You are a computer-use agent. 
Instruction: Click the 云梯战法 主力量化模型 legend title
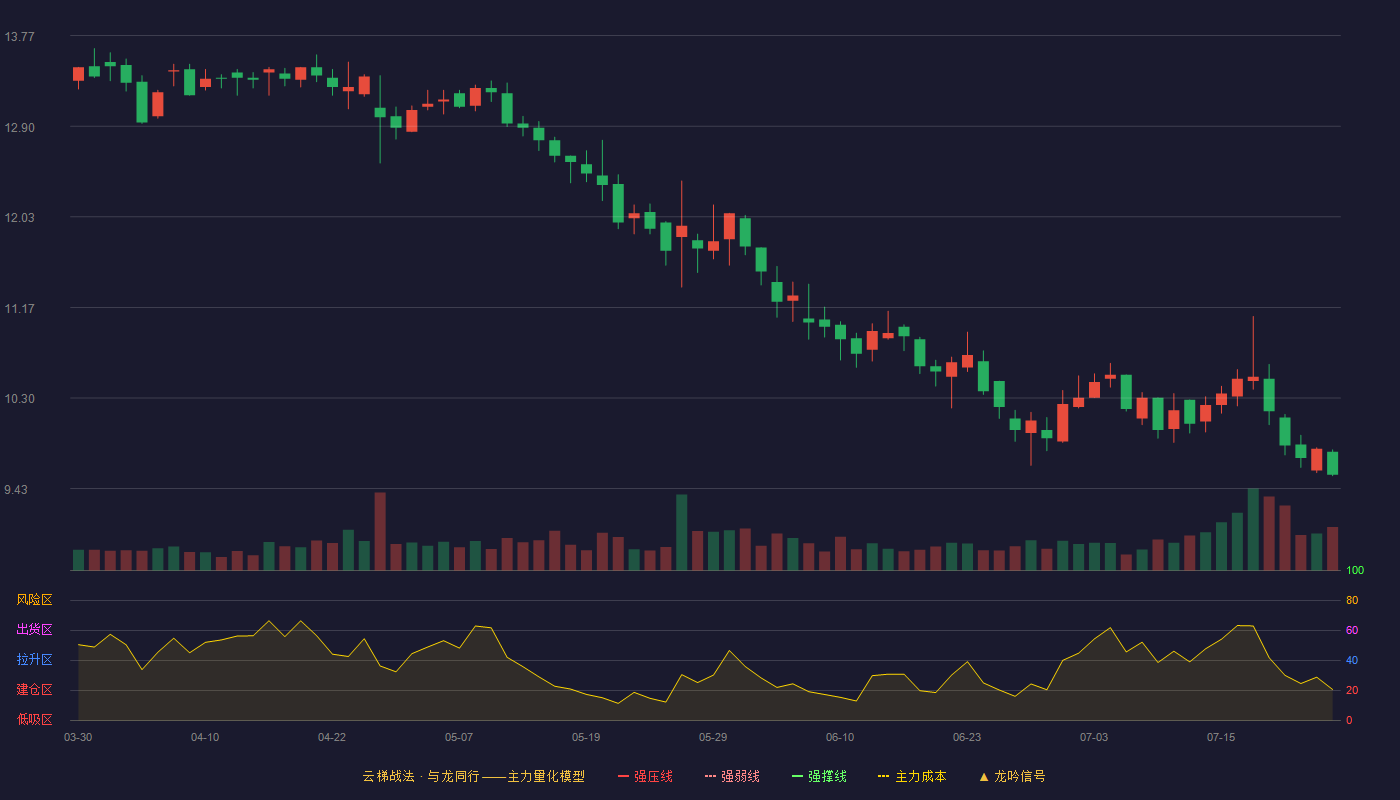pos(473,776)
